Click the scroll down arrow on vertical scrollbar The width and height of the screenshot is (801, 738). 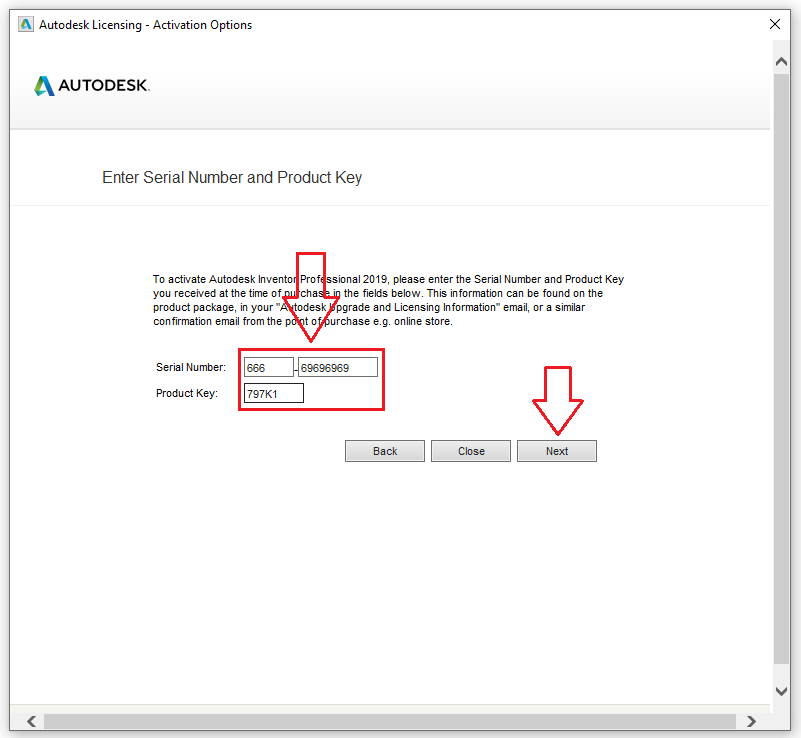[x=782, y=691]
